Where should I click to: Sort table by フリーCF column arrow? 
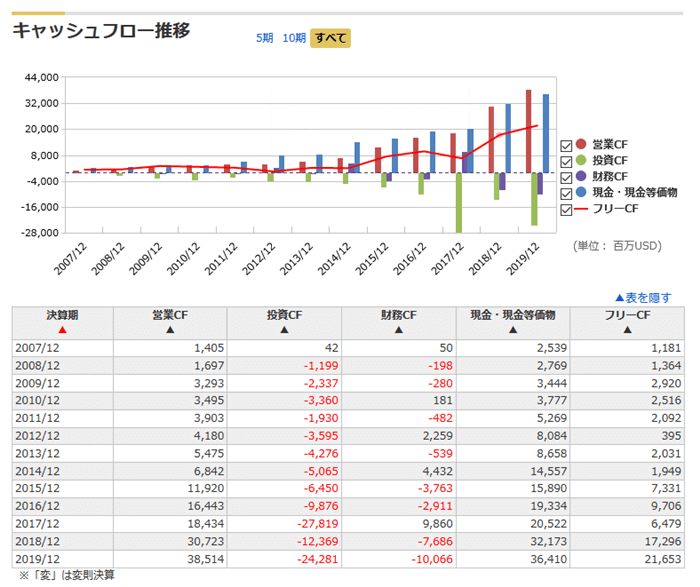[x=627, y=329]
